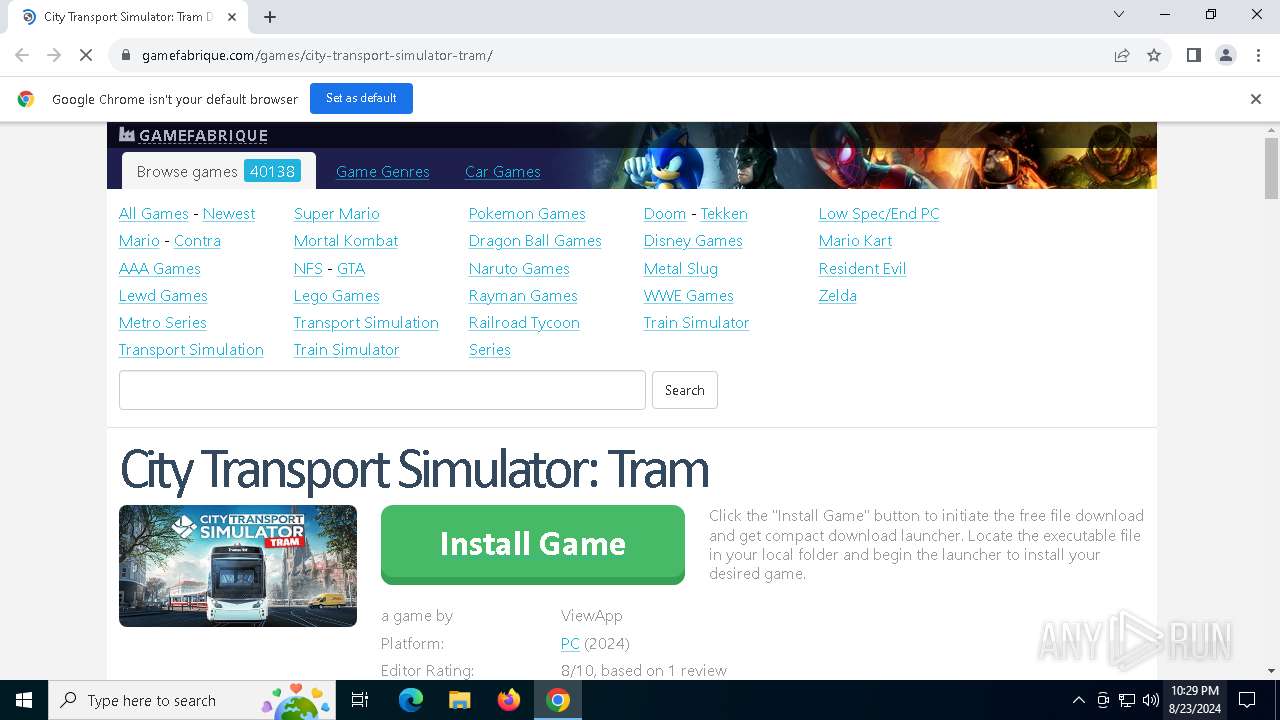Open the volume control tray icon
This screenshot has width=1280, height=720.
tap(1151, 700)
